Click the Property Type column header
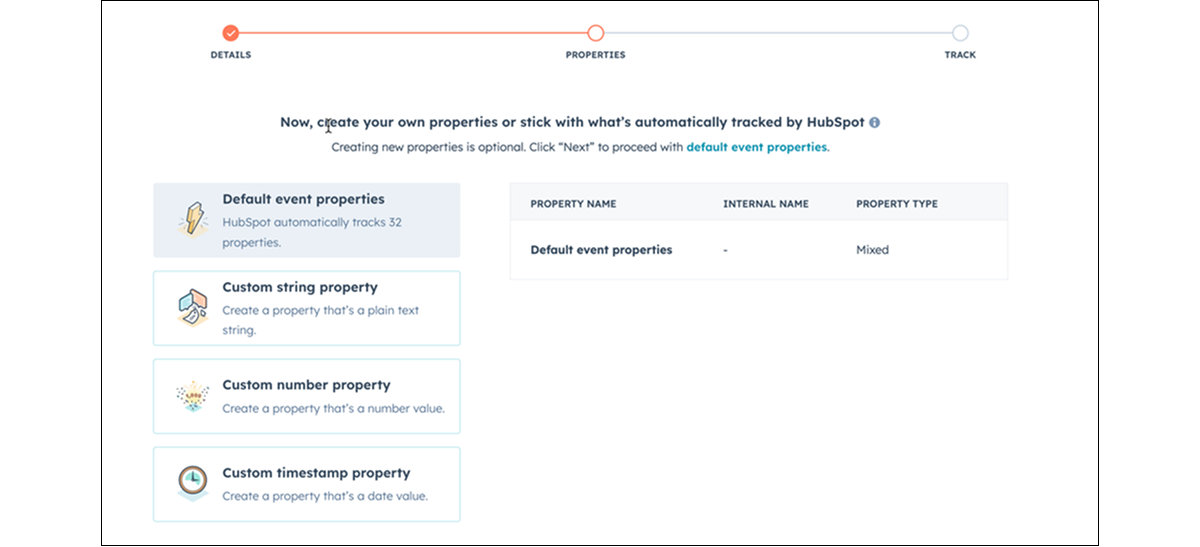This screenshot has height=547, width=1200. pyautogui.click(x=896, y=204)
